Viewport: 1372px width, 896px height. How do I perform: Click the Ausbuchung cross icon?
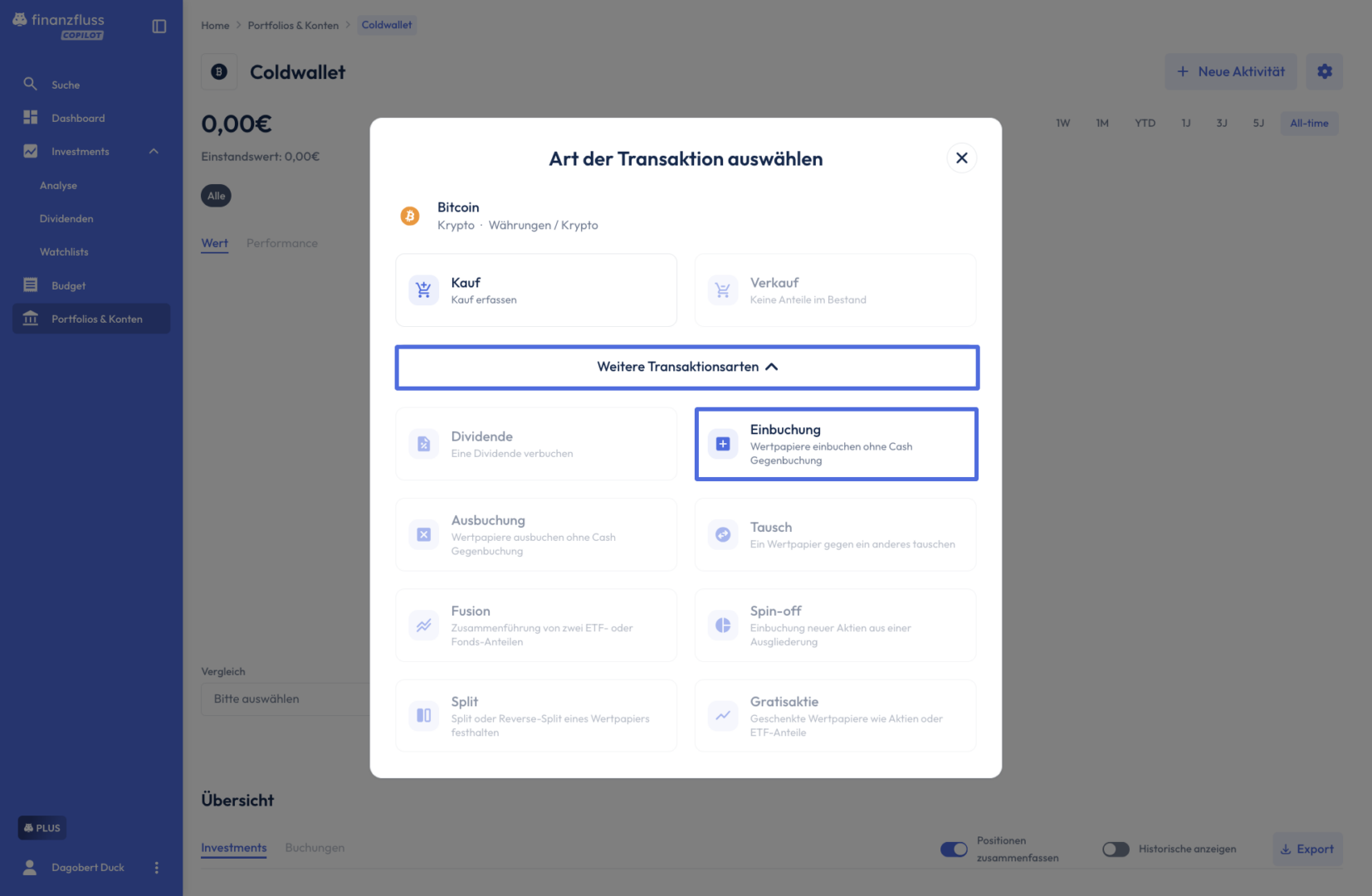[x=423, y=534]
